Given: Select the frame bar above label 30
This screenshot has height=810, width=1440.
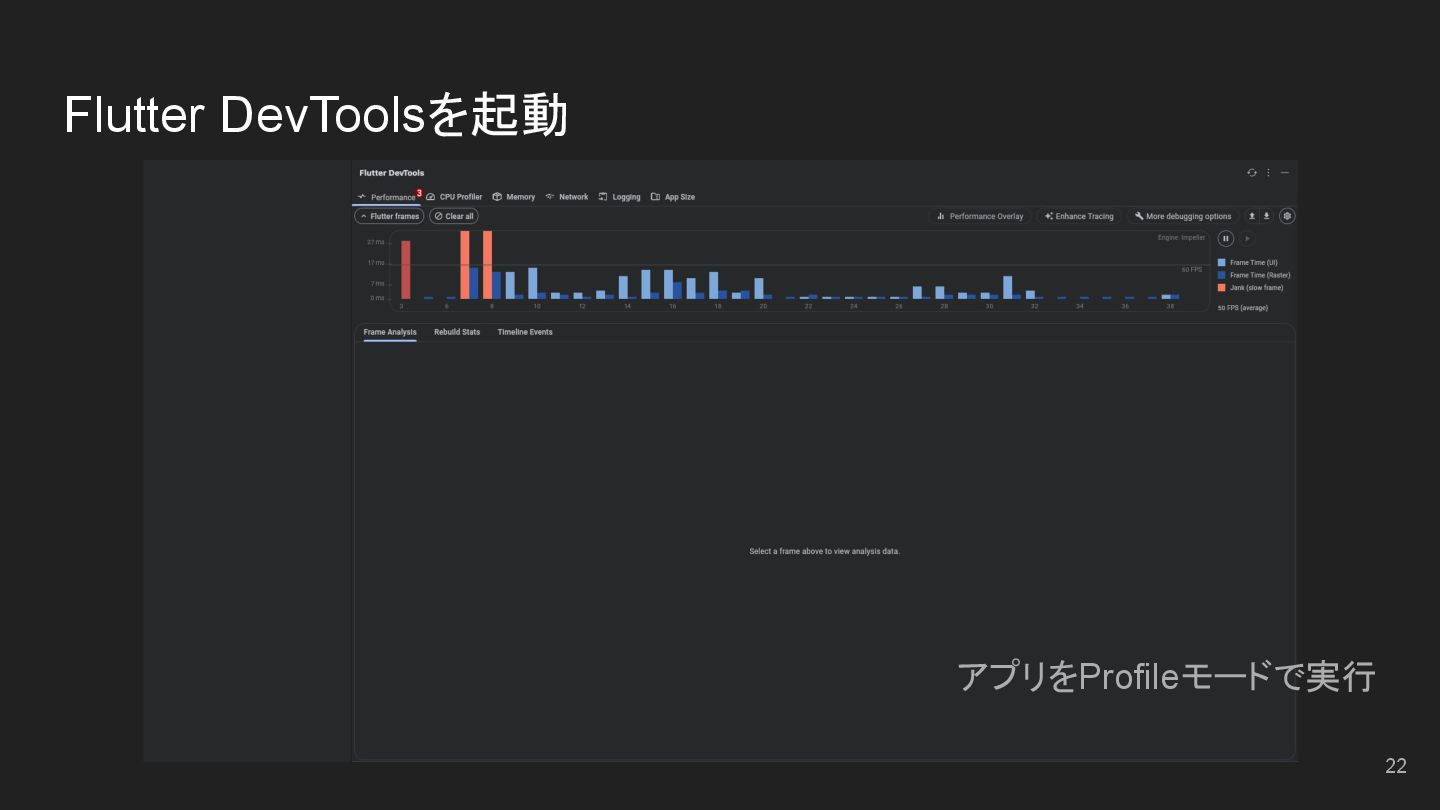Looking at the screenshot, I should coord(985,296).
